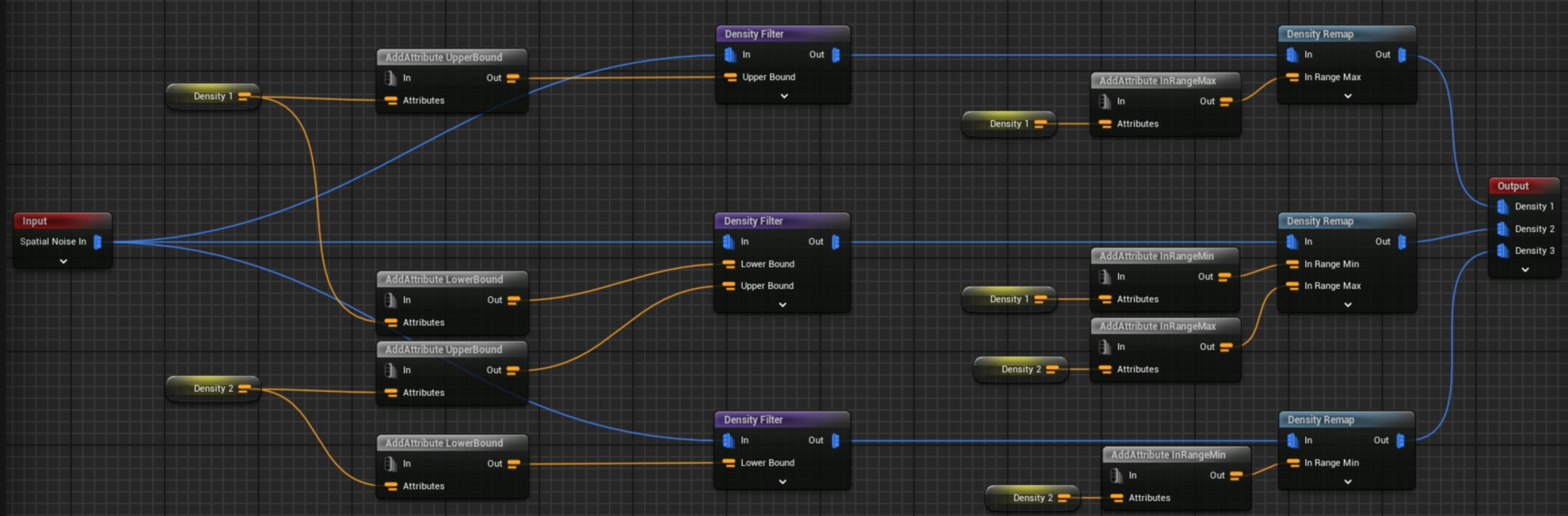This screenshot has height=516, width=1568.
Task: Select the red Output node title bar
Action: pyautogui.click(x=1524, y=186)
